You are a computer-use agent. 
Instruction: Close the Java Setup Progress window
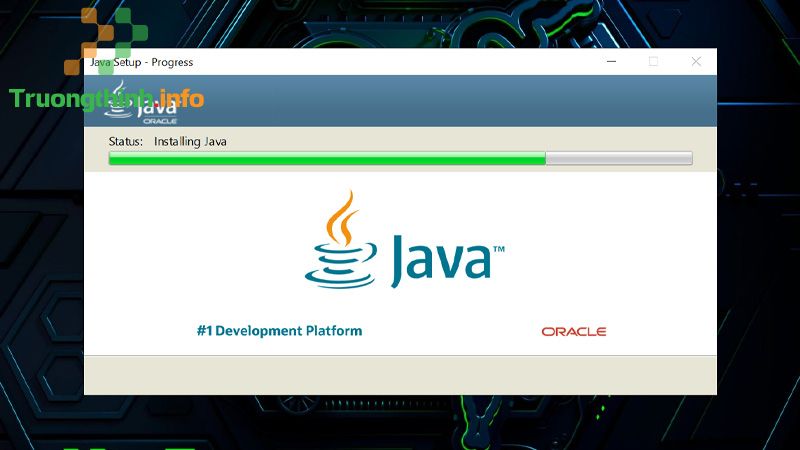(696, 62)
